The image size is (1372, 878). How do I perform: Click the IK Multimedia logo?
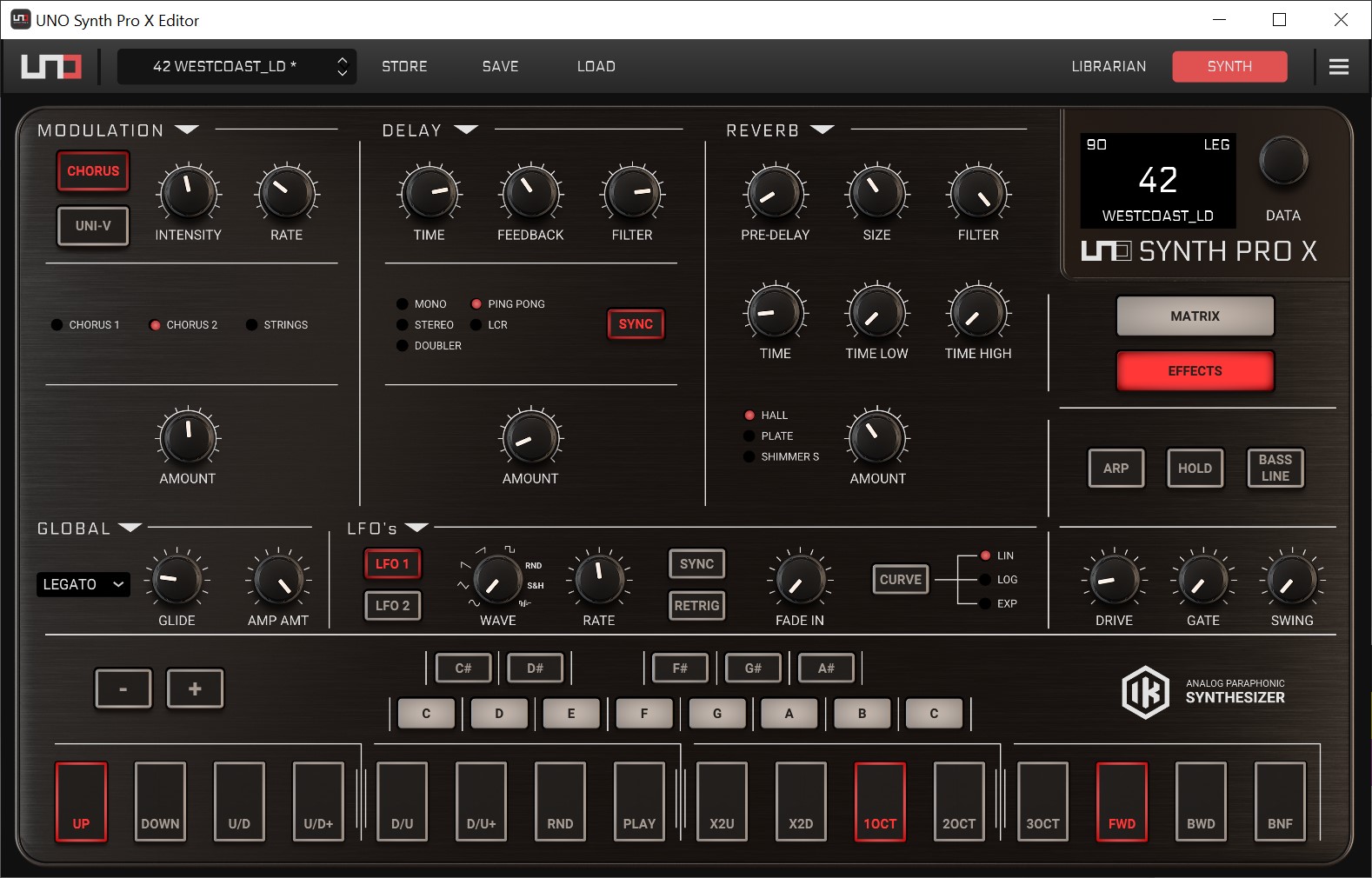tap(1145, 692)
